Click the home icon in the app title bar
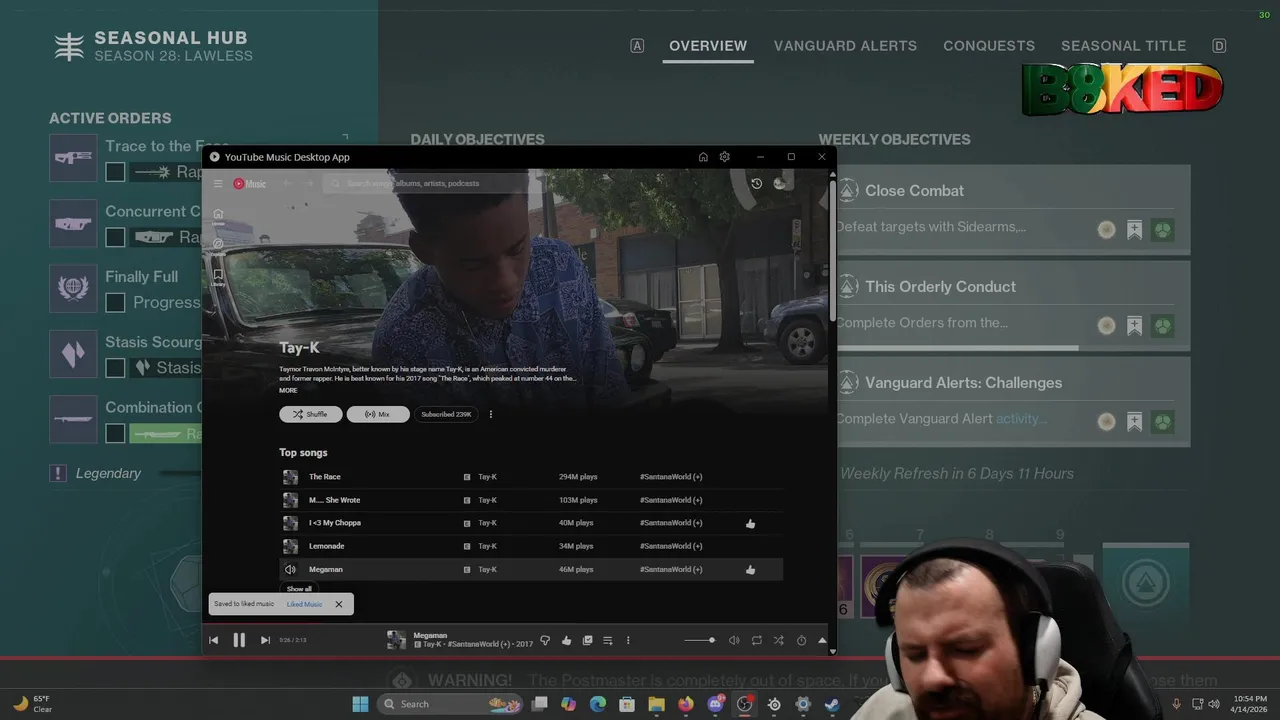 click(703, 157)
